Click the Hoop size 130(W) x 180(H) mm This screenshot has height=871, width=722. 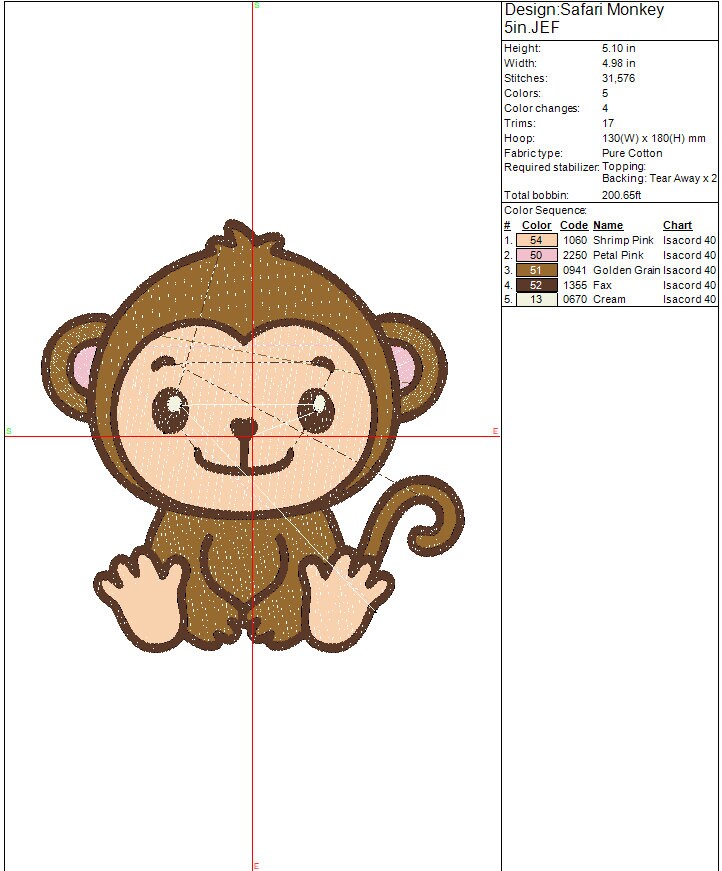648,138
